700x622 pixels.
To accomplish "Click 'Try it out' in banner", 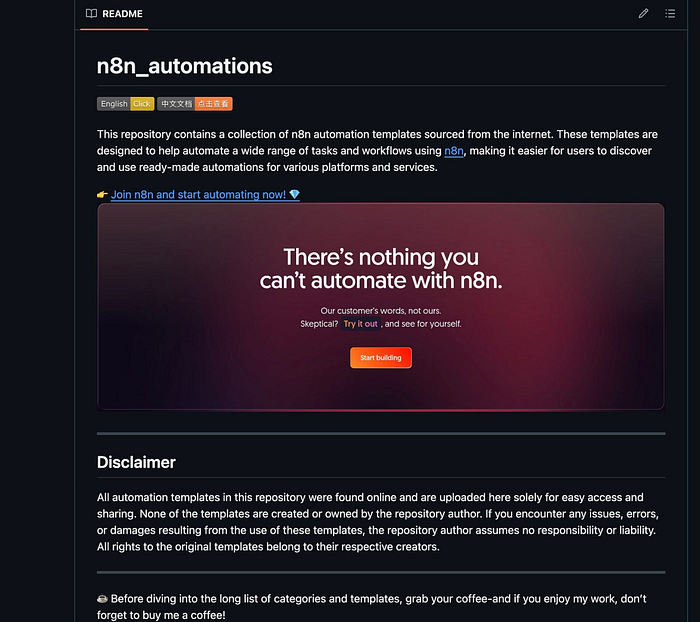I will [360, 324].
